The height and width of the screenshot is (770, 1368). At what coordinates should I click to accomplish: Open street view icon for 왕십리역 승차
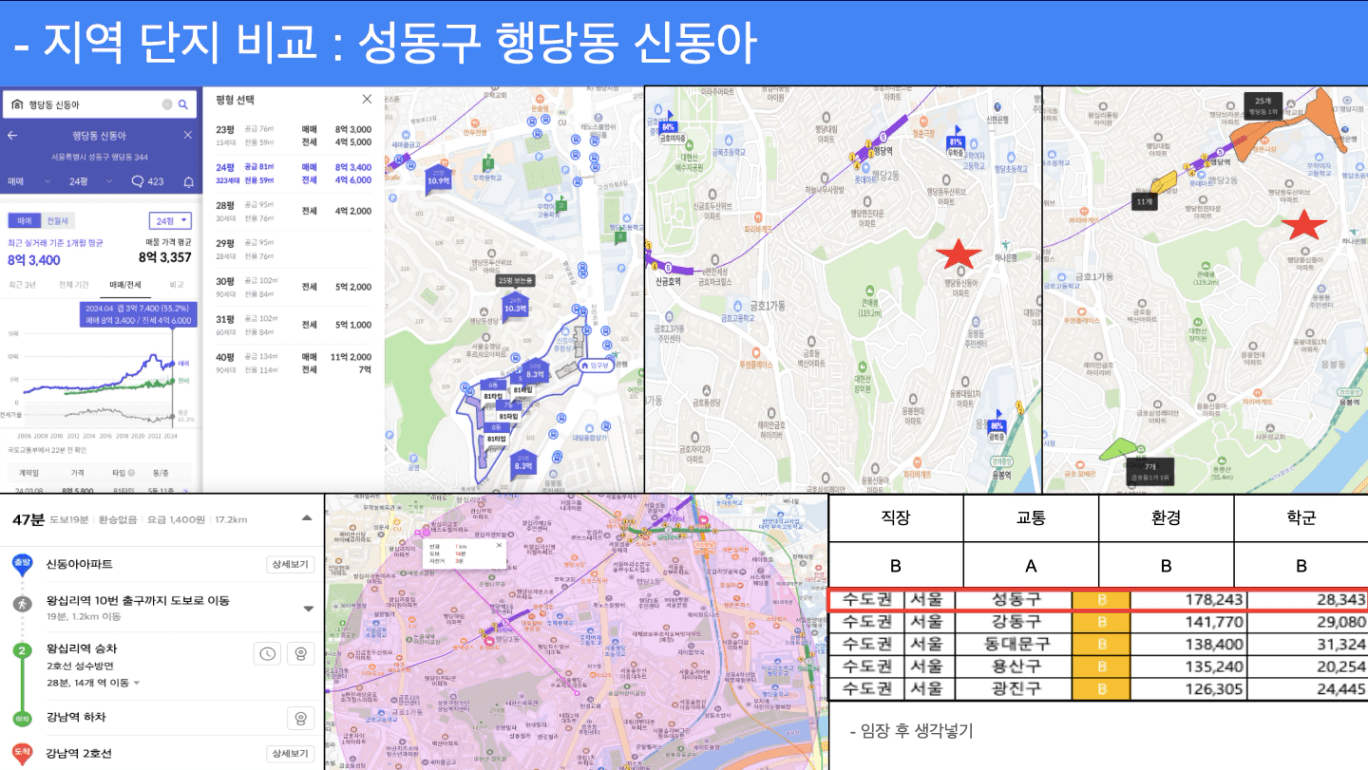pos(299,654)
